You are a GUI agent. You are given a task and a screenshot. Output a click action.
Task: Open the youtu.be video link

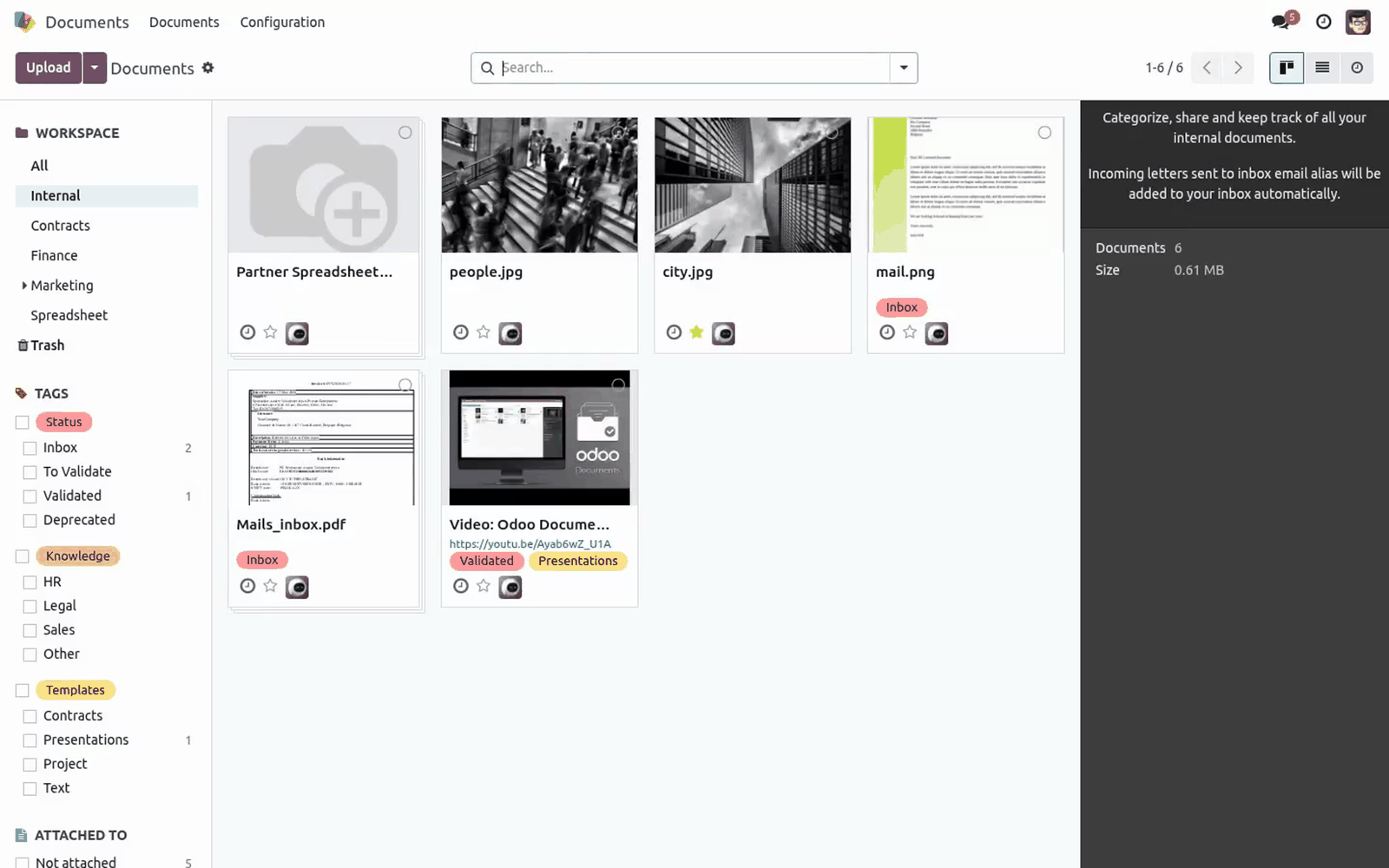click(x=530, y=543)
